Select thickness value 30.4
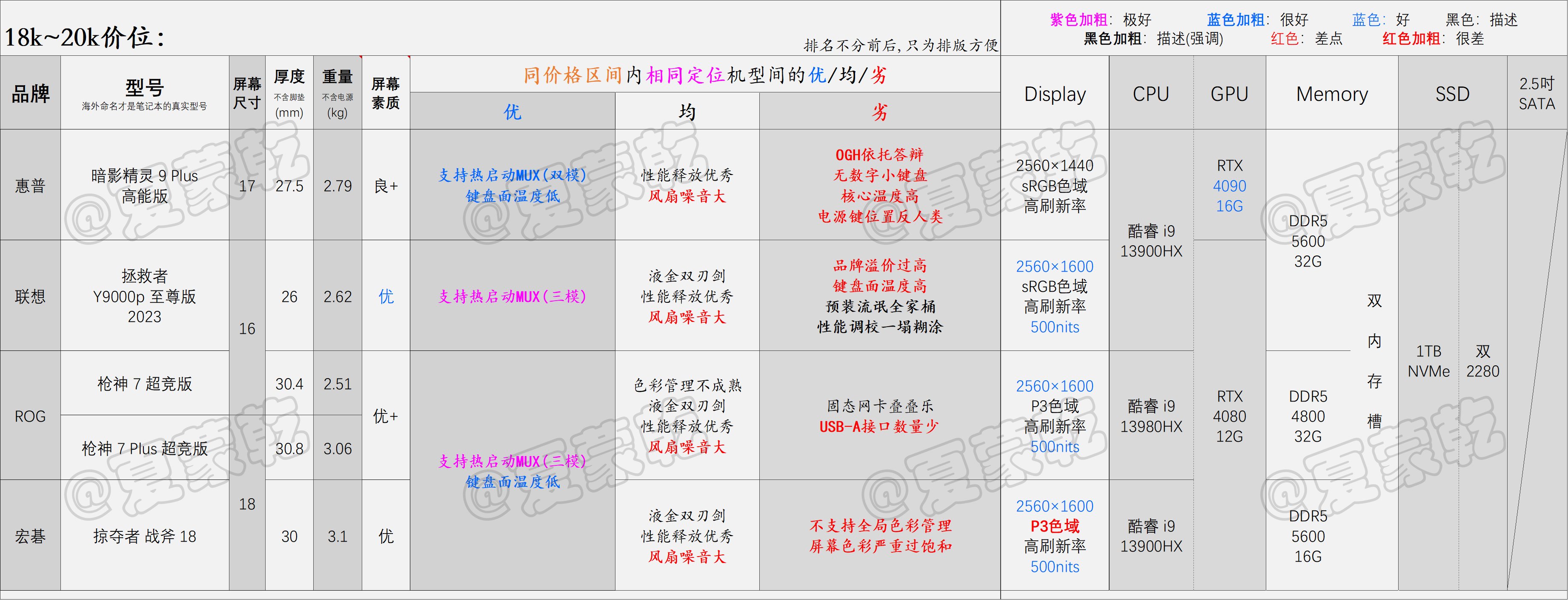The height and width of the screenshot is (600, 1568). point(289,384)
